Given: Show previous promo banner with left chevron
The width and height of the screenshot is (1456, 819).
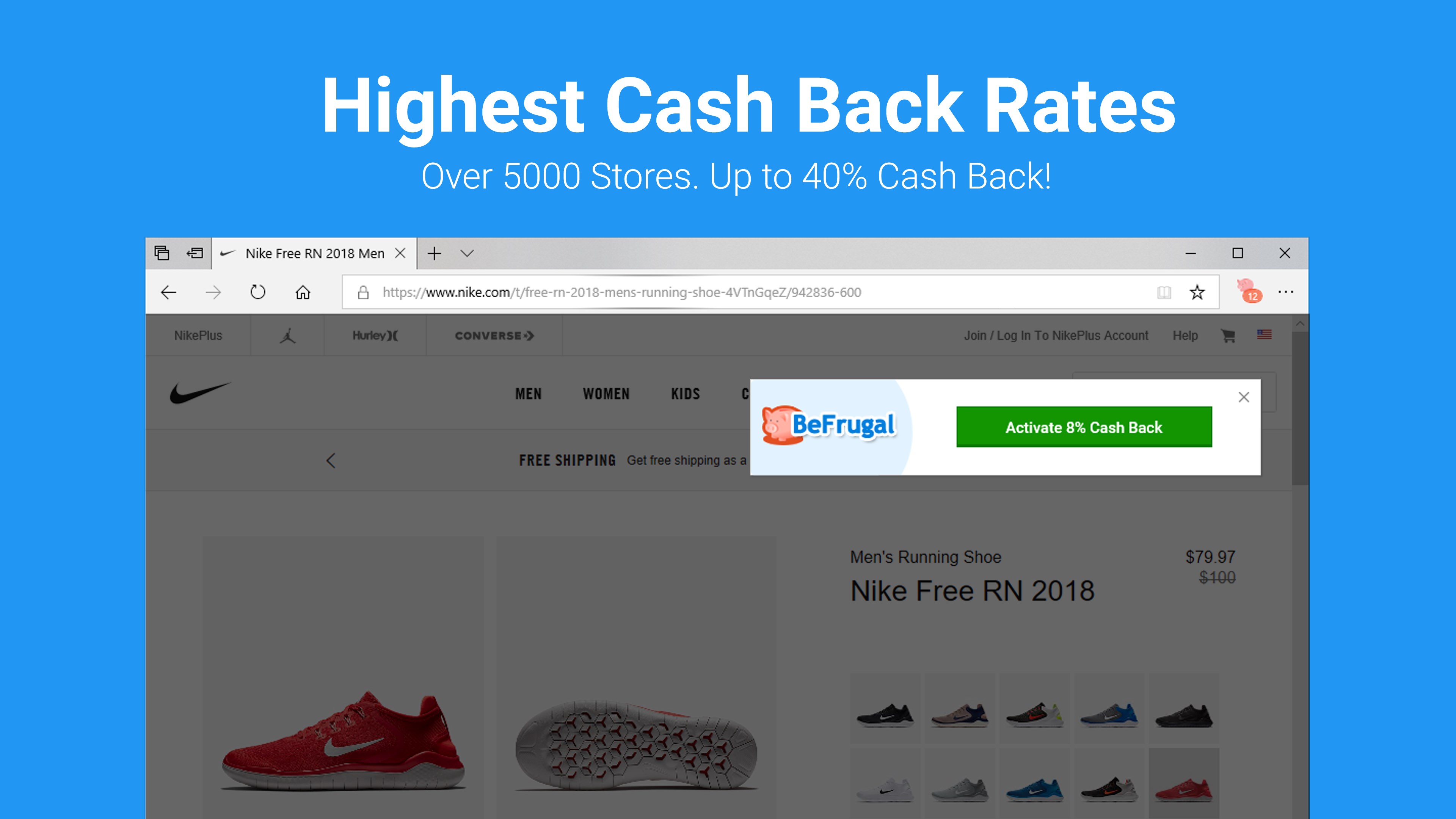Looking at the screenshot, I should [331, 461].
